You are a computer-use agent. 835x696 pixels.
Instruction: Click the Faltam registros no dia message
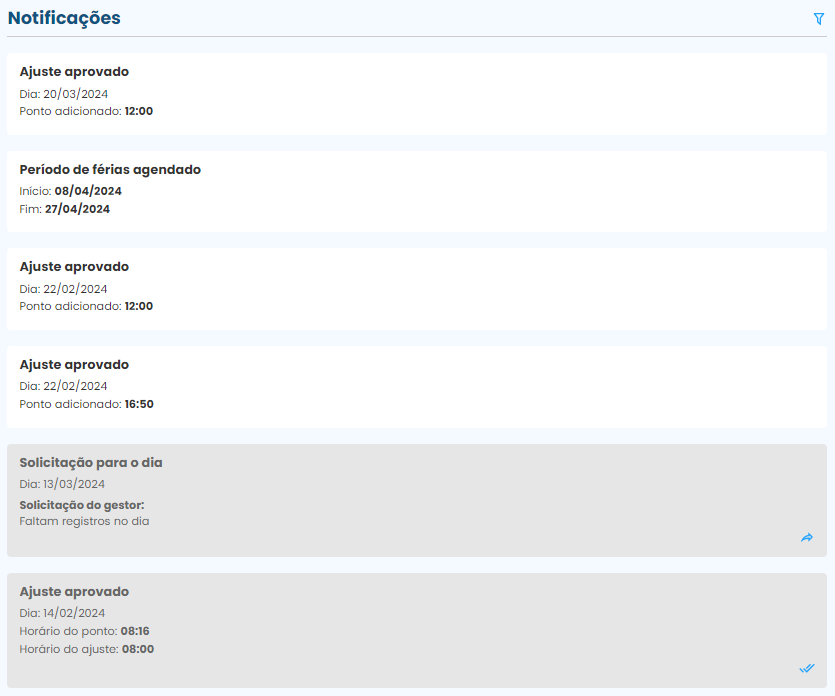84,521
